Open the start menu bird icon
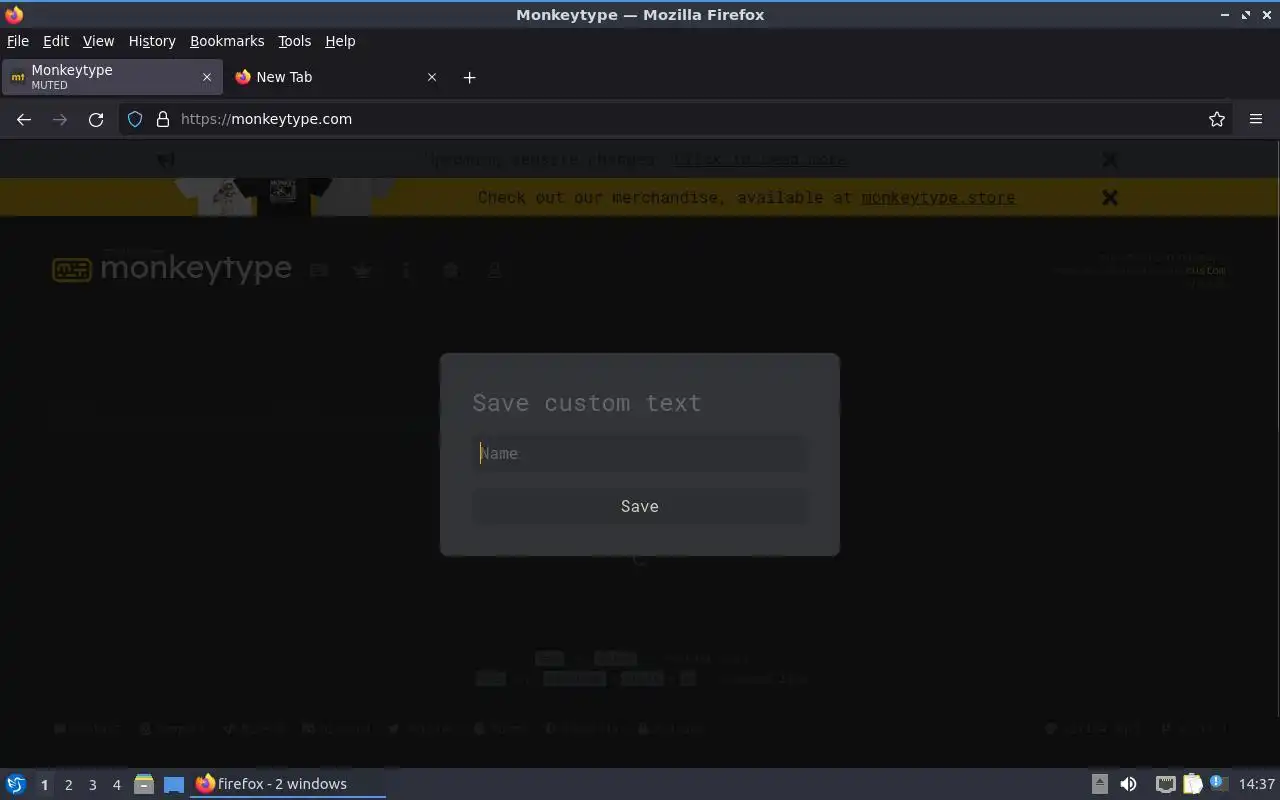1280x800 pixels. coord(16,784)
